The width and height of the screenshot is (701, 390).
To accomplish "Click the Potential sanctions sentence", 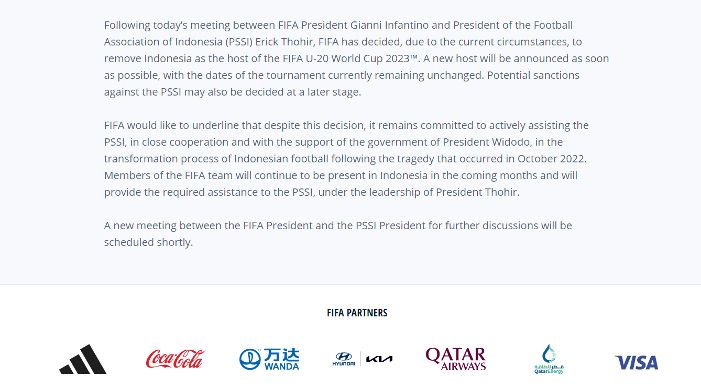I will point(342,84).
